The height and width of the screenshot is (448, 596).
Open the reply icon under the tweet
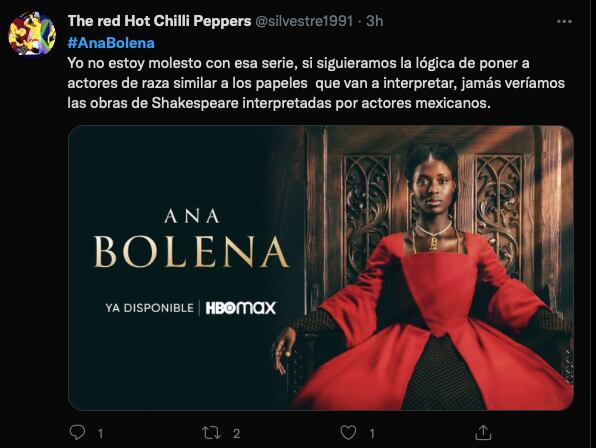click(77, 432)
